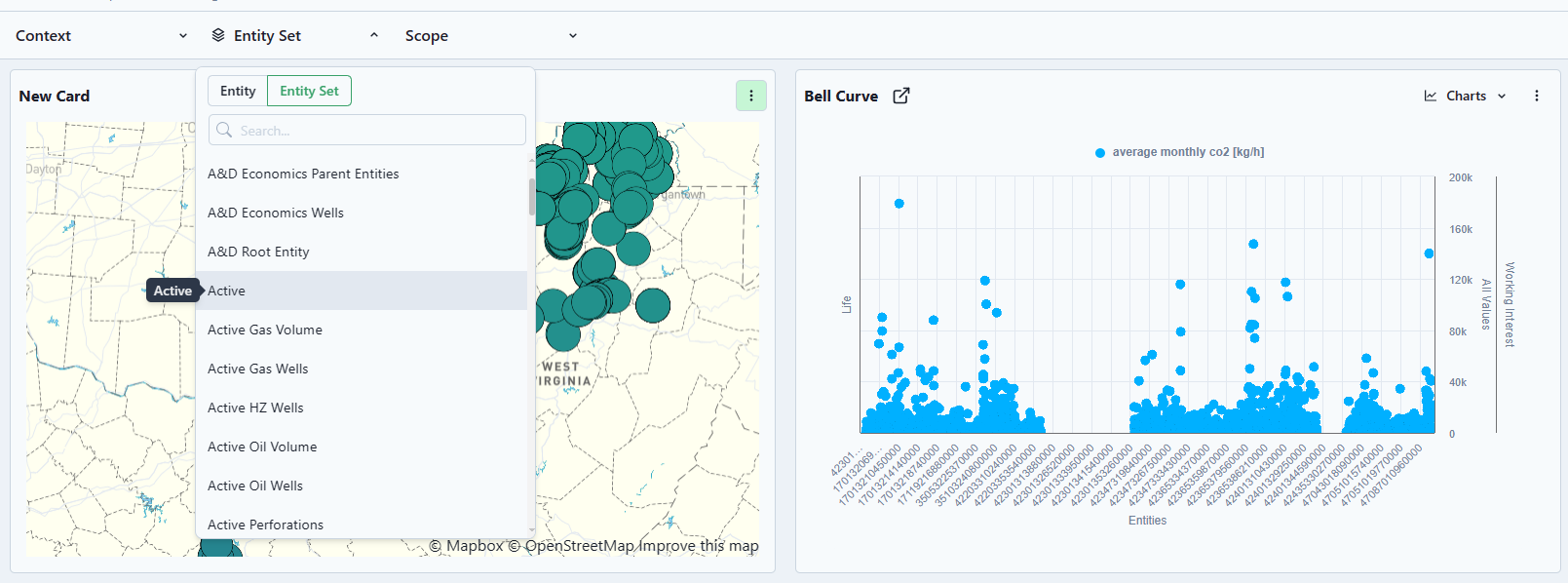Click the search magnifier icon

[x=224, y=130]
